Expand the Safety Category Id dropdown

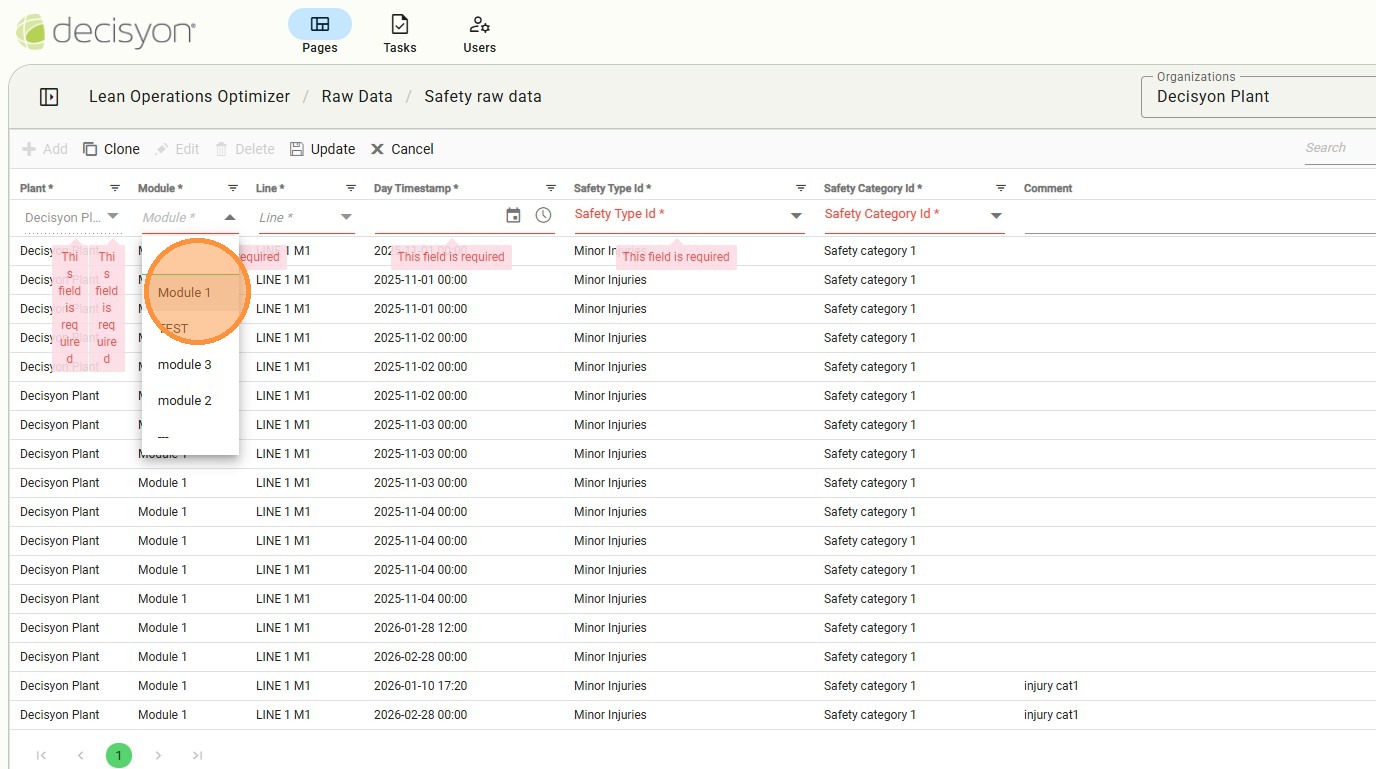(996, 216)
